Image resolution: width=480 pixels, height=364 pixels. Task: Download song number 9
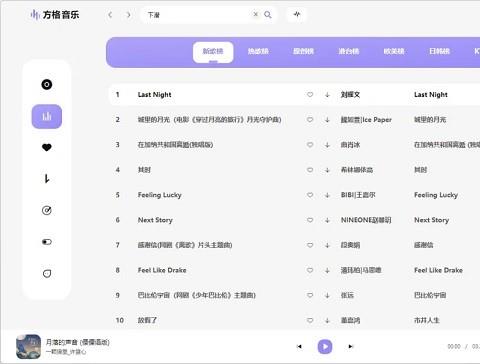[x=327, y=295]
